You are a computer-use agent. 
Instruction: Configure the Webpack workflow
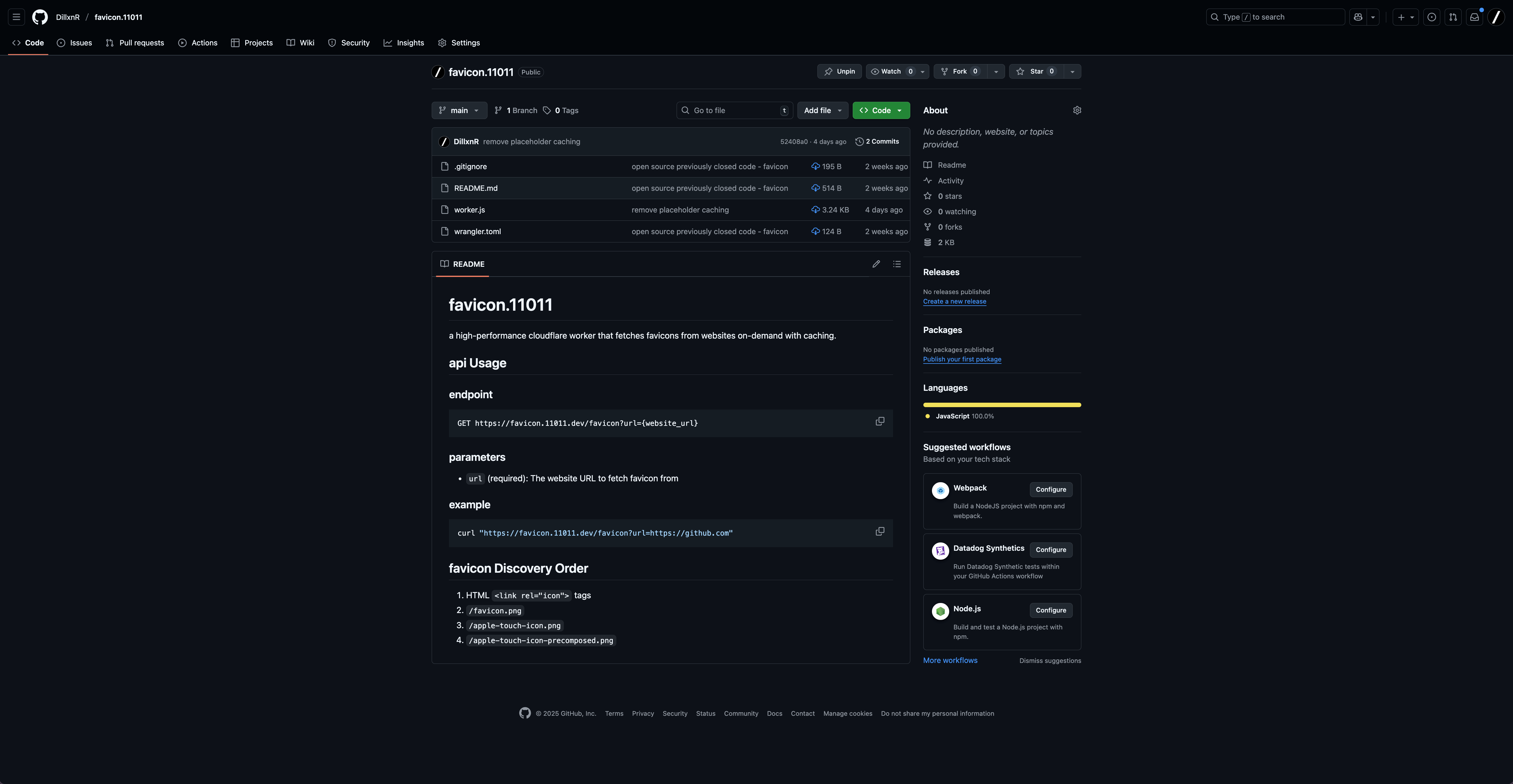tap(1050, 489)
